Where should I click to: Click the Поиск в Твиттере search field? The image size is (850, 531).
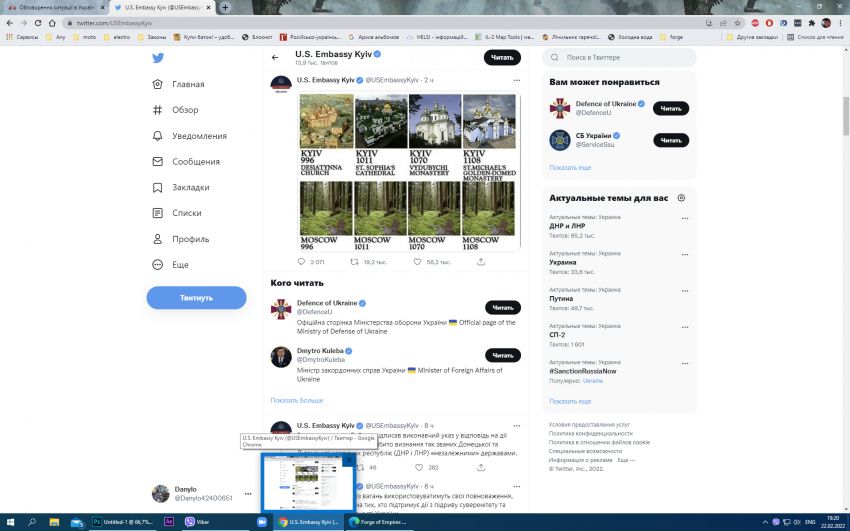pyautogui.click(x=619, y=57)
